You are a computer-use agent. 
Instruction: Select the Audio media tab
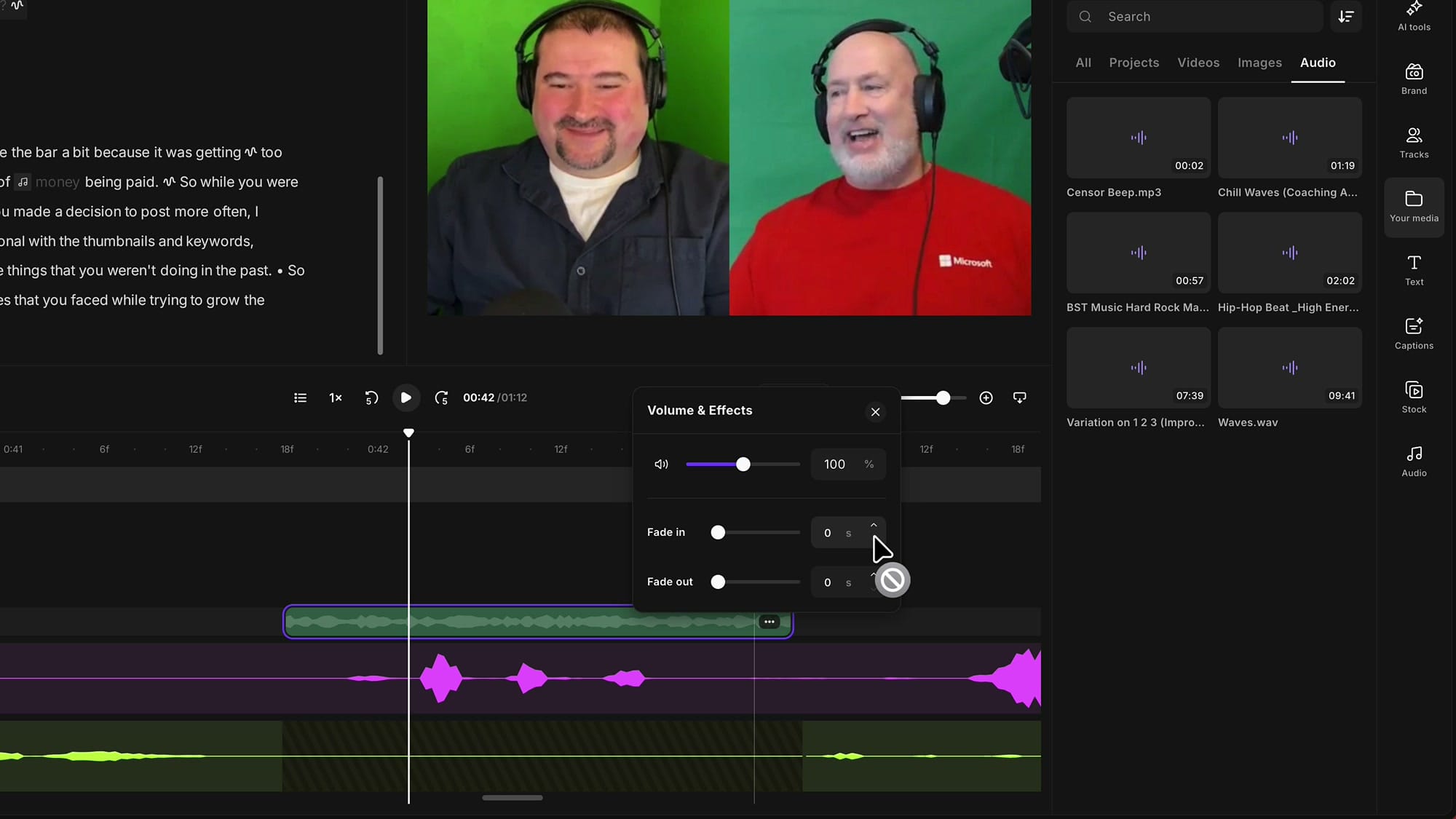point(1318,63)
